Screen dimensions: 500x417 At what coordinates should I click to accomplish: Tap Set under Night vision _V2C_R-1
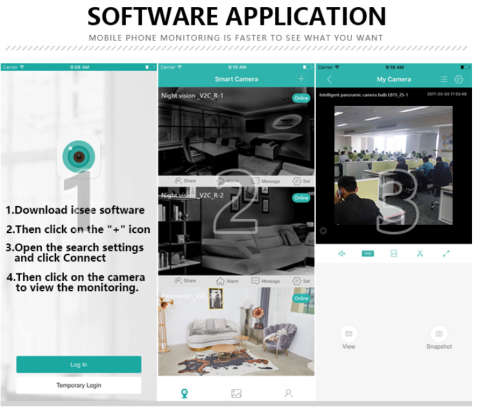click(302, 181)
